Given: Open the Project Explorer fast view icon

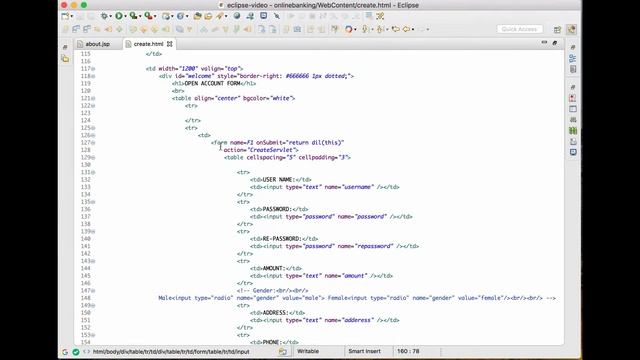Looking at the screenshot, I should [65, 59].
